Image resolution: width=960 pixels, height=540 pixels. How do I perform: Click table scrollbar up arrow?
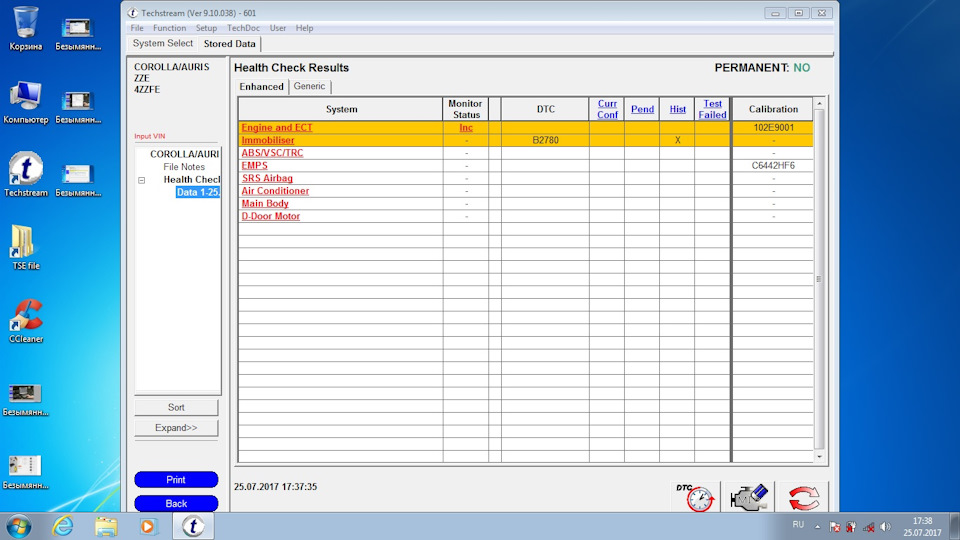click(820, 103)
